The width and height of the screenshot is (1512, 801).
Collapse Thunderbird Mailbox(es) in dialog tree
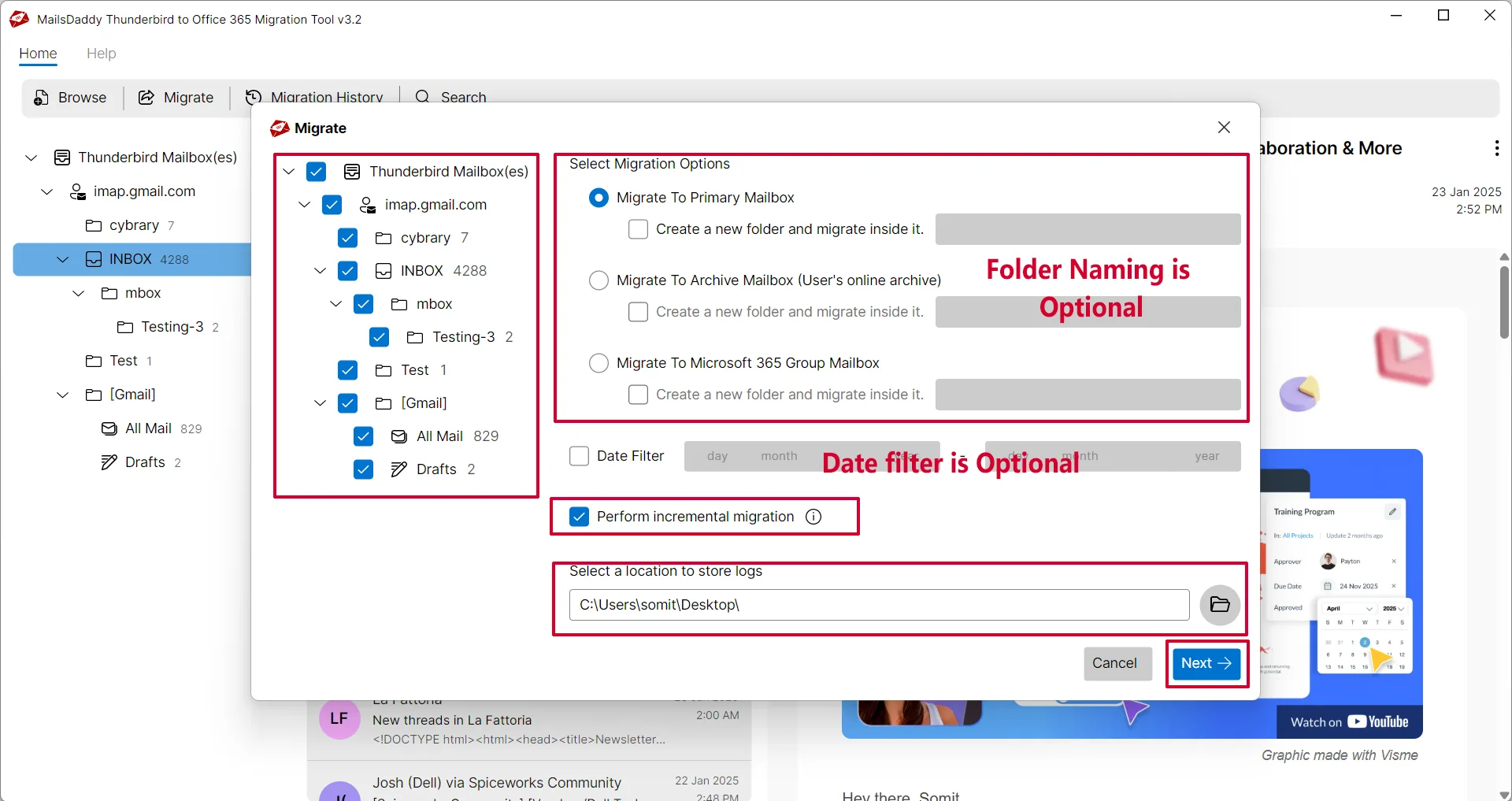289,172
